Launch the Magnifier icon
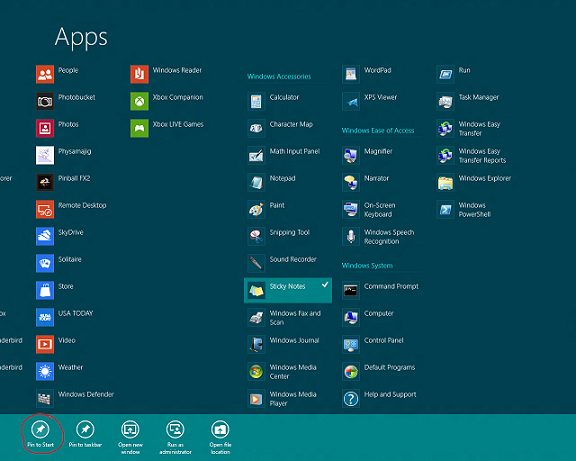The width and height of the screenshot is (576, 461). pyautogui.click(x=351, y=155)
